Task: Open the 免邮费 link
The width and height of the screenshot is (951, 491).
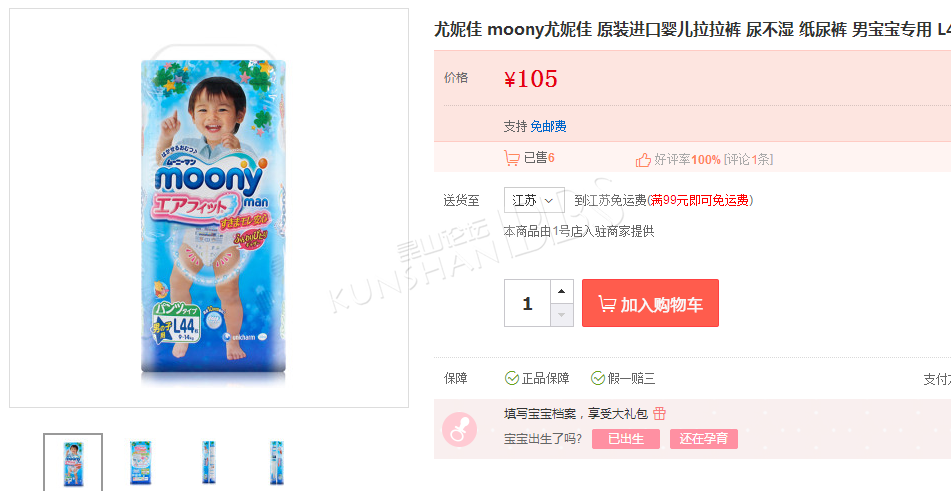Action: (548, 126)
